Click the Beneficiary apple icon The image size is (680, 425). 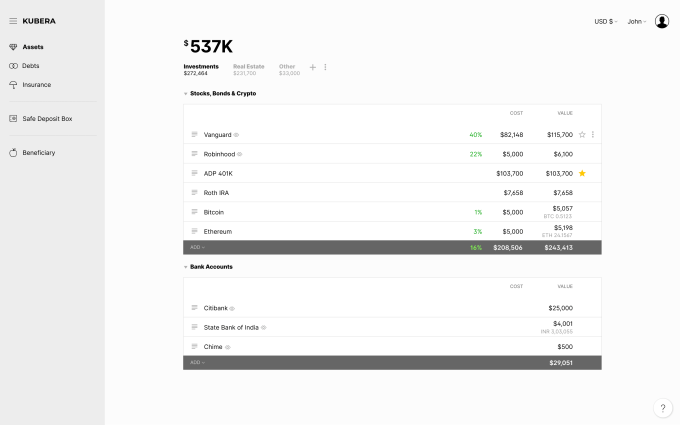13,153
